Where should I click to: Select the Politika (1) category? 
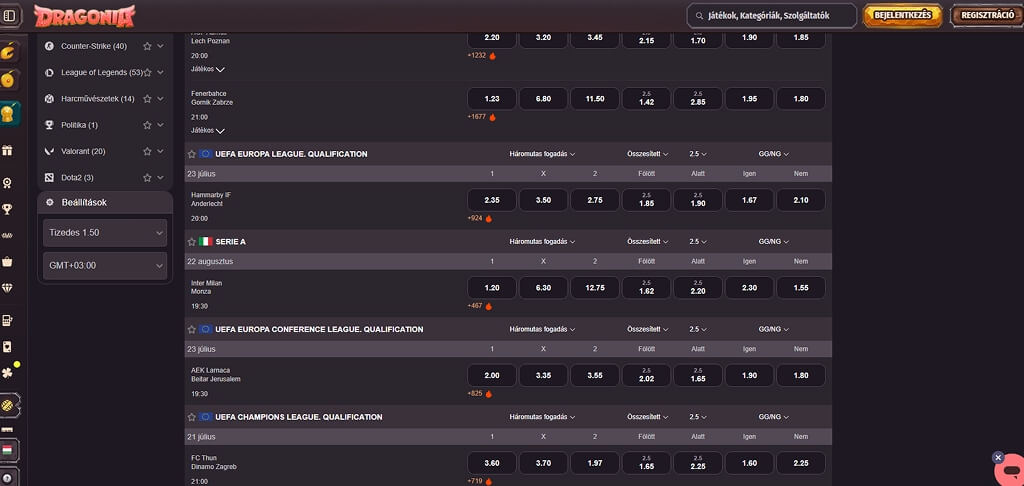[x=80, y=125]
